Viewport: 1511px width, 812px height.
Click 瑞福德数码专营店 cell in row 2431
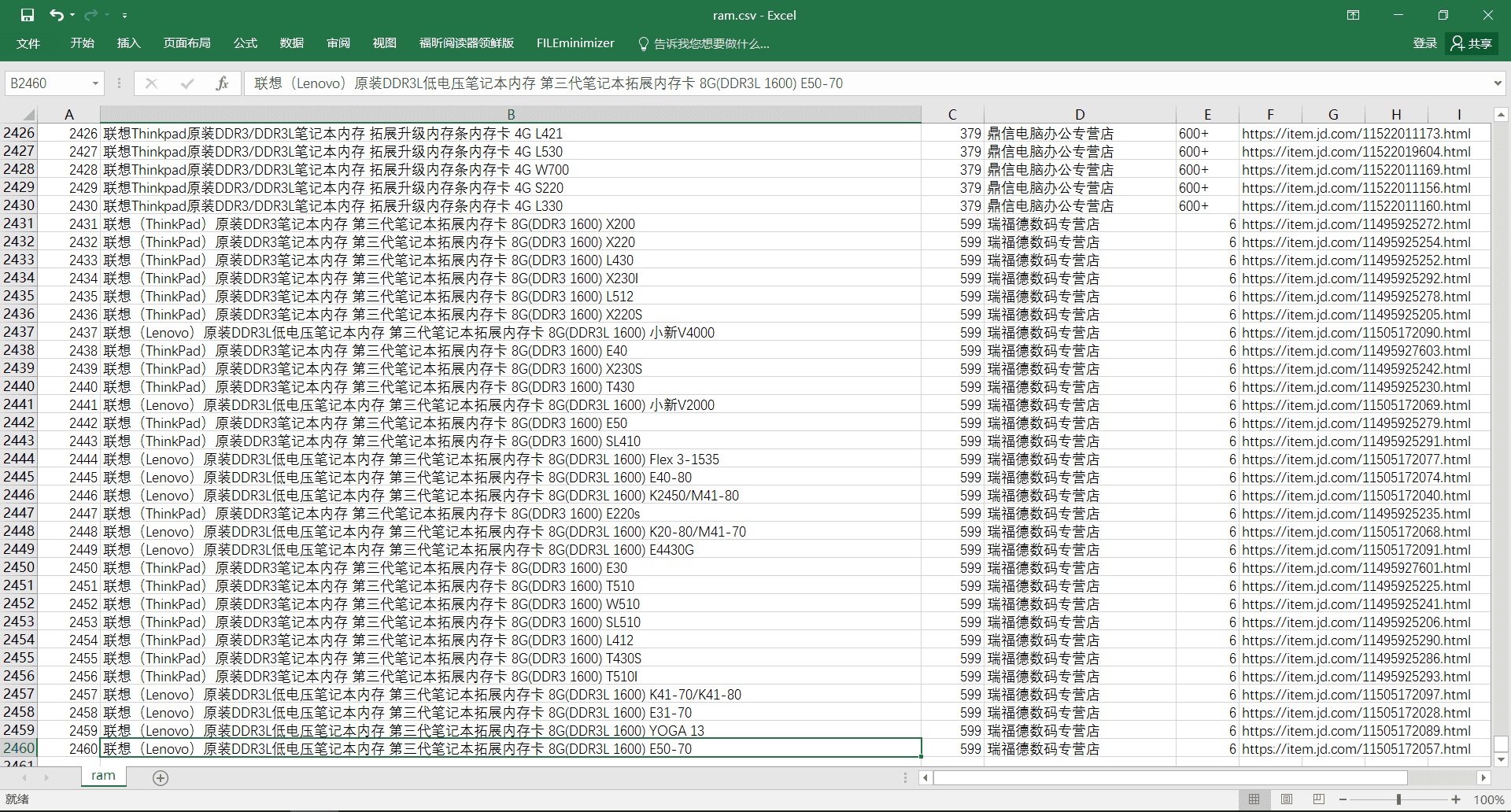(1080, 224)
